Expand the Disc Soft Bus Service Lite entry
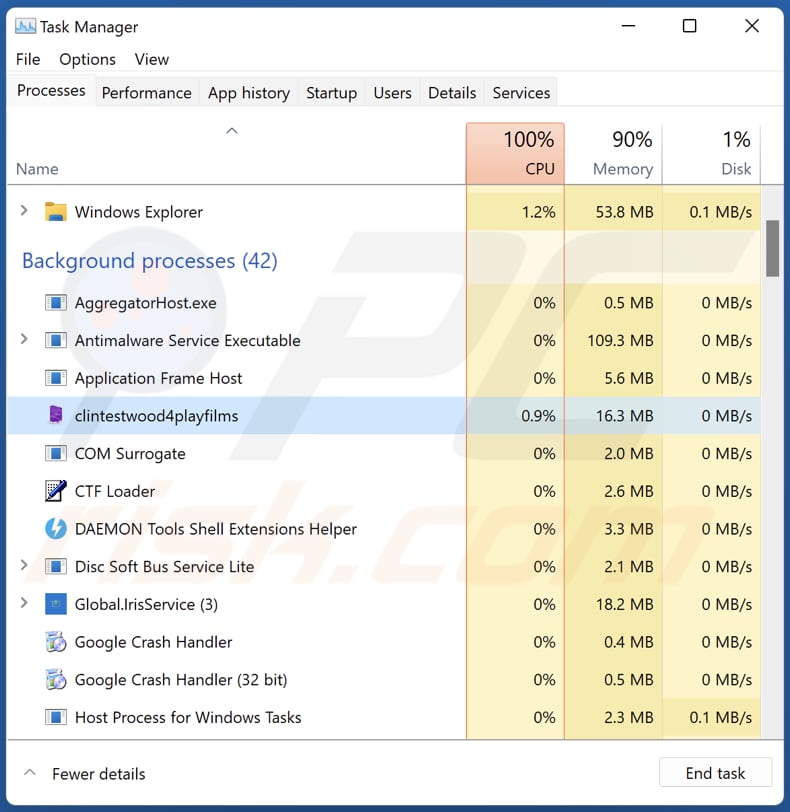Viewport: 790px width, 812px height. point(25,566)
